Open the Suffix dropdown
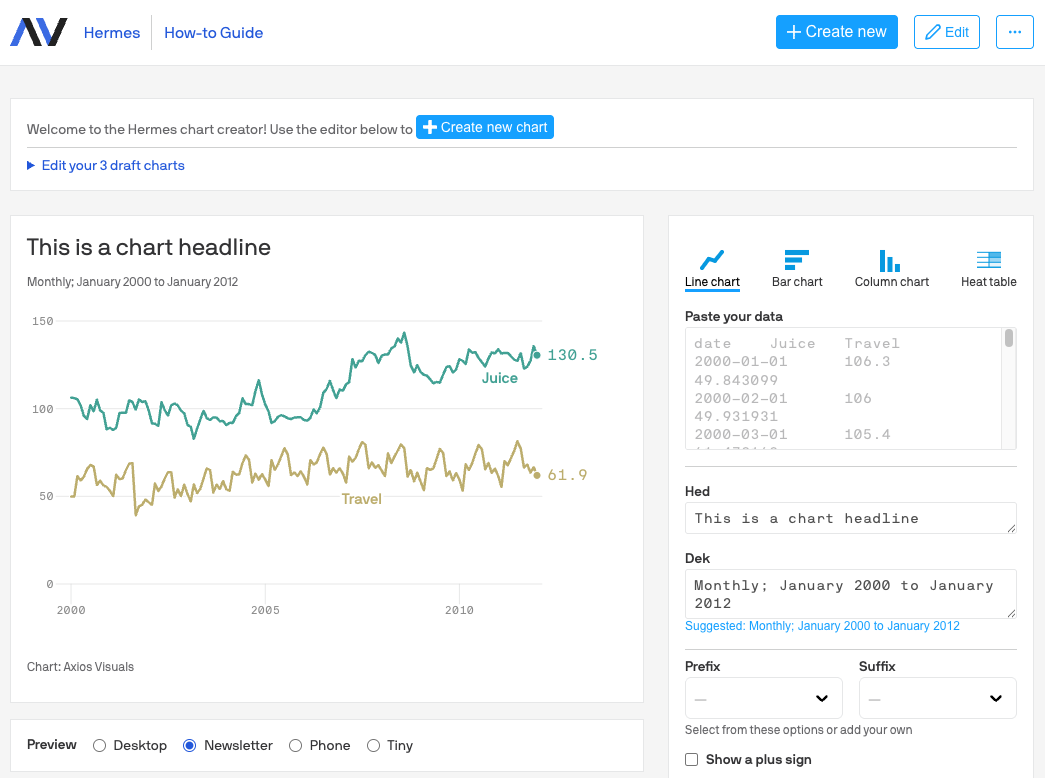1045x778 pixels. click(x=937, y=697)
